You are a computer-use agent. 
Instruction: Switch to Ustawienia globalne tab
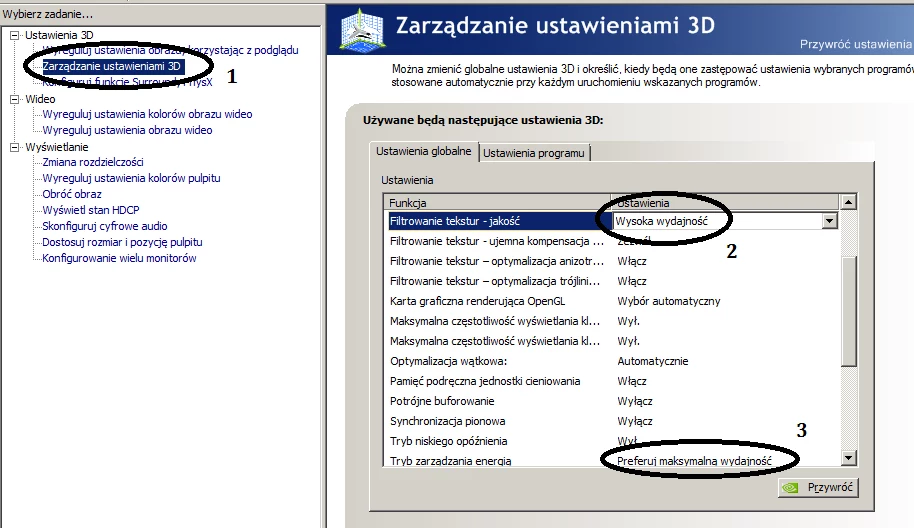click(x=424, y=152)
